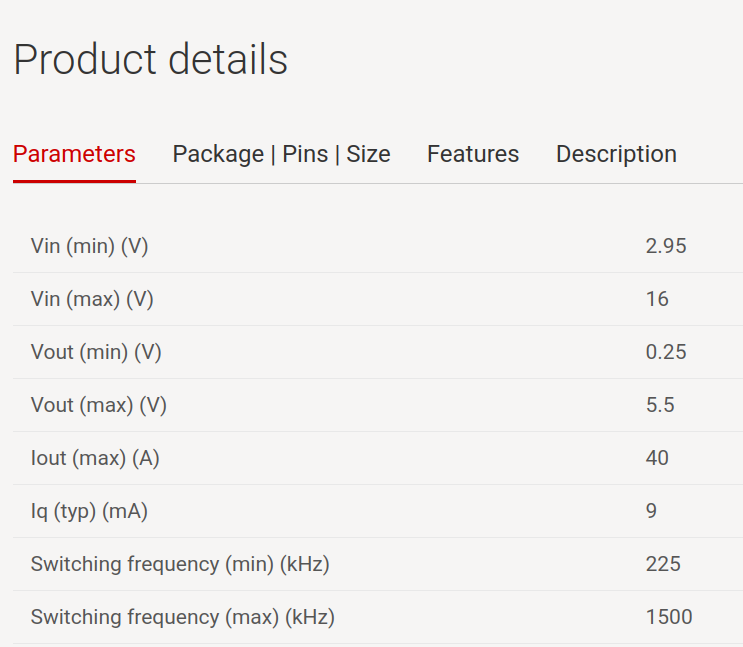Select the Iq (typ) (mA) row label
Viewport: 743px width, 647px height.
point(89,511)
